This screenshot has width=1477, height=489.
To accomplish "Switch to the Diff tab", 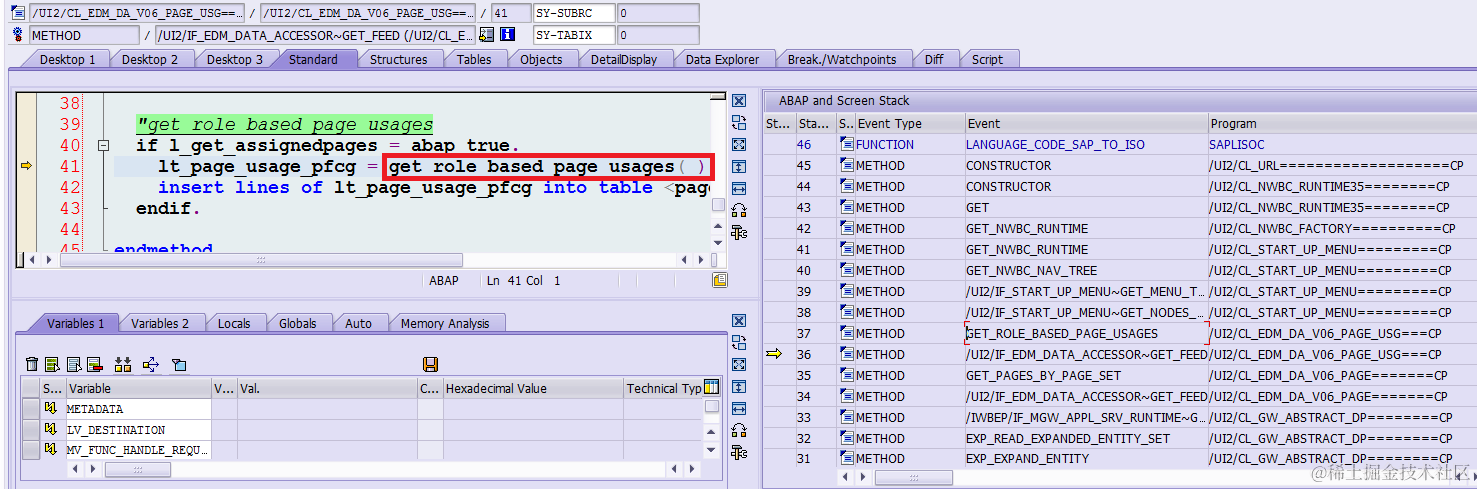I will point(934,60).
